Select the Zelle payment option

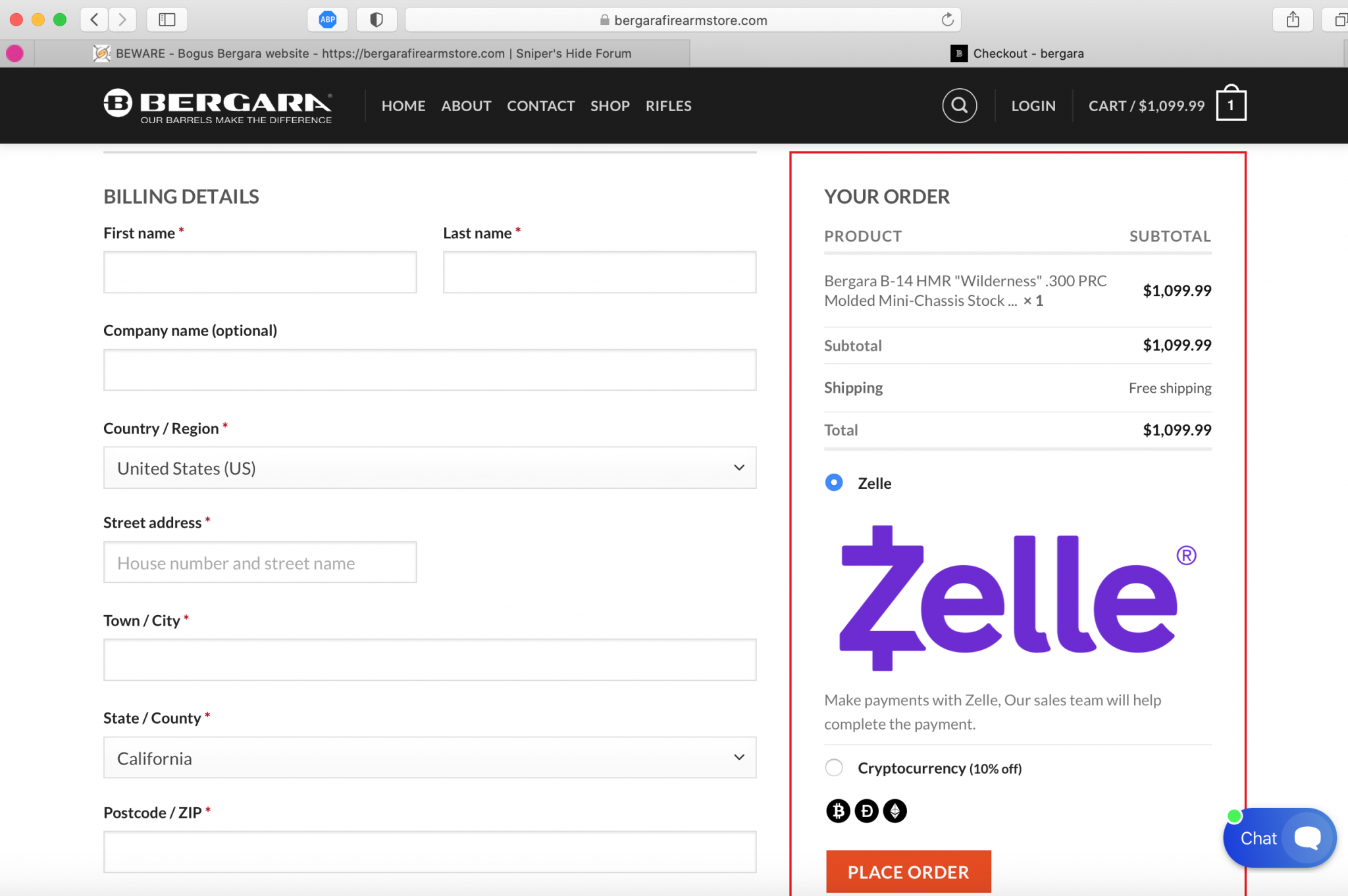(x=834, y=483)
